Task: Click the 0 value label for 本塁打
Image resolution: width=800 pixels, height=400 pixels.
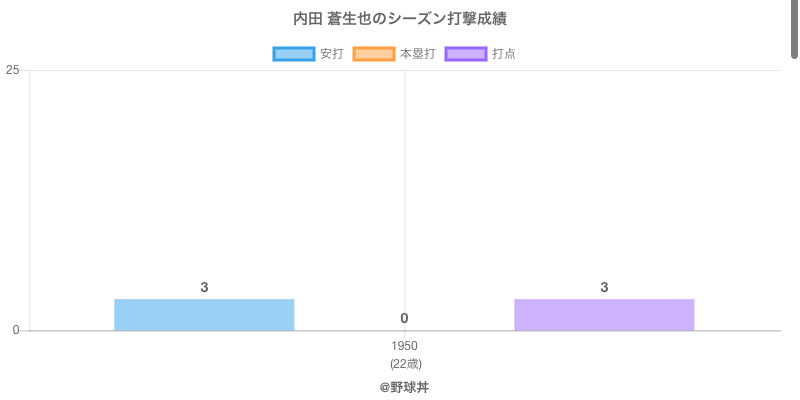Action: click(404, 318)
